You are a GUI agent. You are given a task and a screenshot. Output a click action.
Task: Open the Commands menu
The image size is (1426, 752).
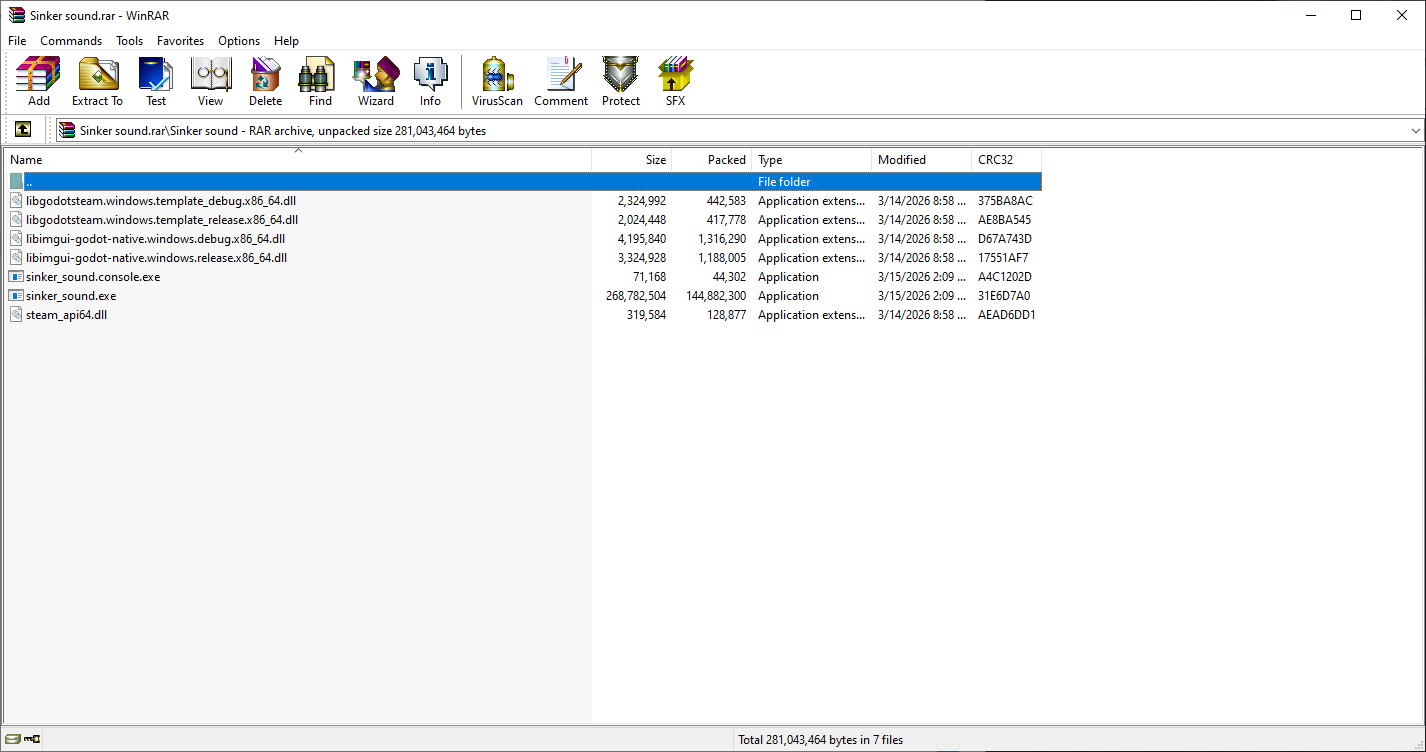(71, 41)
